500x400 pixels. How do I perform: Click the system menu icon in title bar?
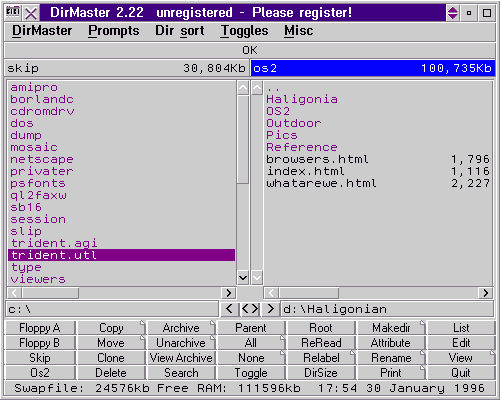click(x=13, y=13)
